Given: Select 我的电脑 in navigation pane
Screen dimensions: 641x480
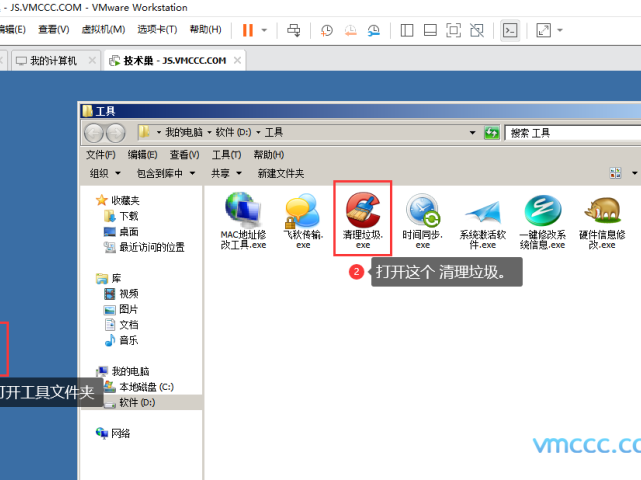Looking at the screenshot, I should [x=123, y=371].
